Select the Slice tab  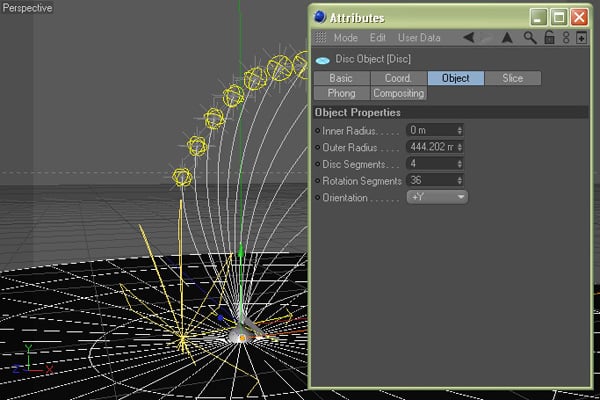[x=512, y=78]
